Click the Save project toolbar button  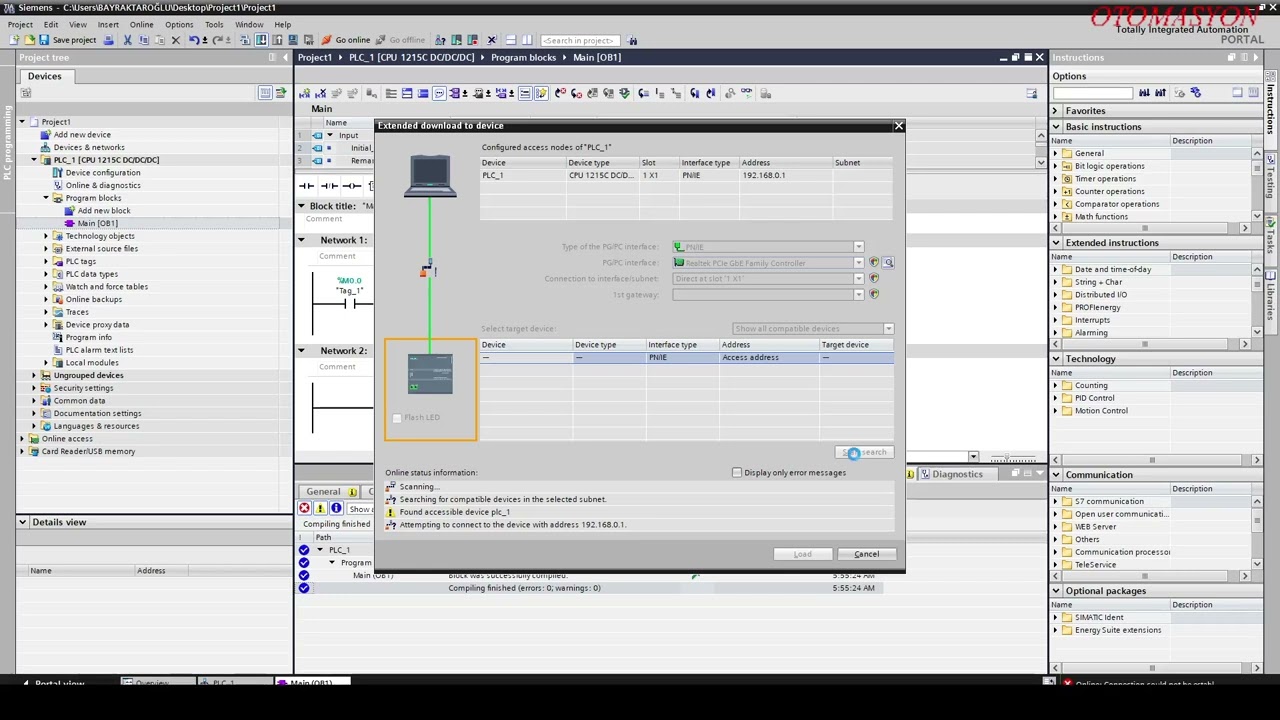click(x=67, y=40)
